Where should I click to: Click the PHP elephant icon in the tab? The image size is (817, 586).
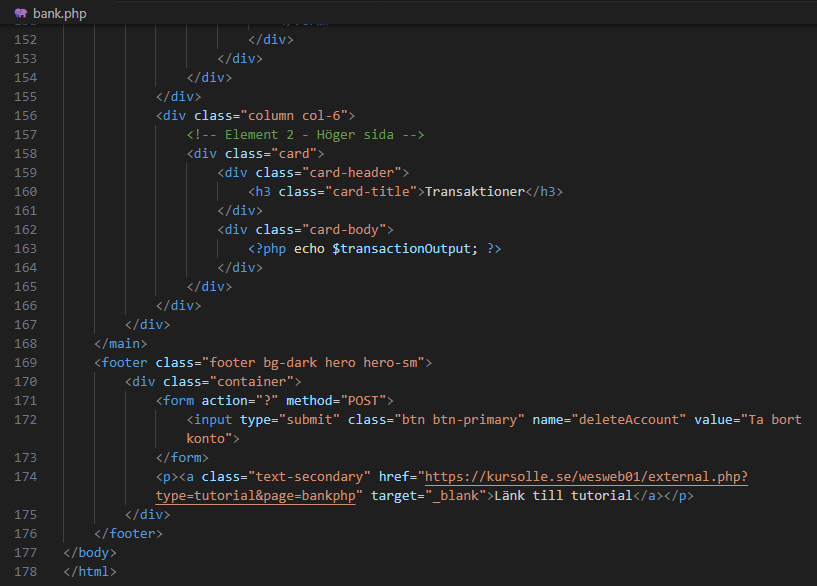tap(20, 13)
